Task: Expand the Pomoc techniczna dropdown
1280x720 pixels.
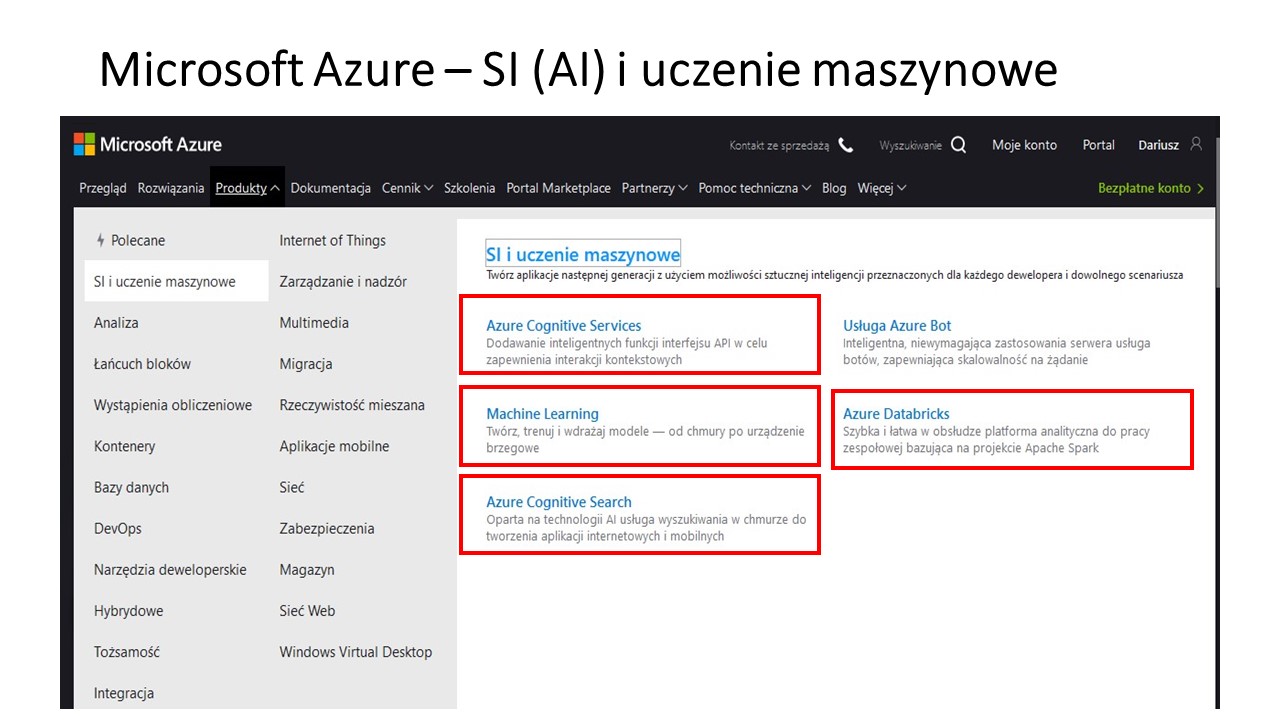Action: pyautogui.click(x=755, y=188)
